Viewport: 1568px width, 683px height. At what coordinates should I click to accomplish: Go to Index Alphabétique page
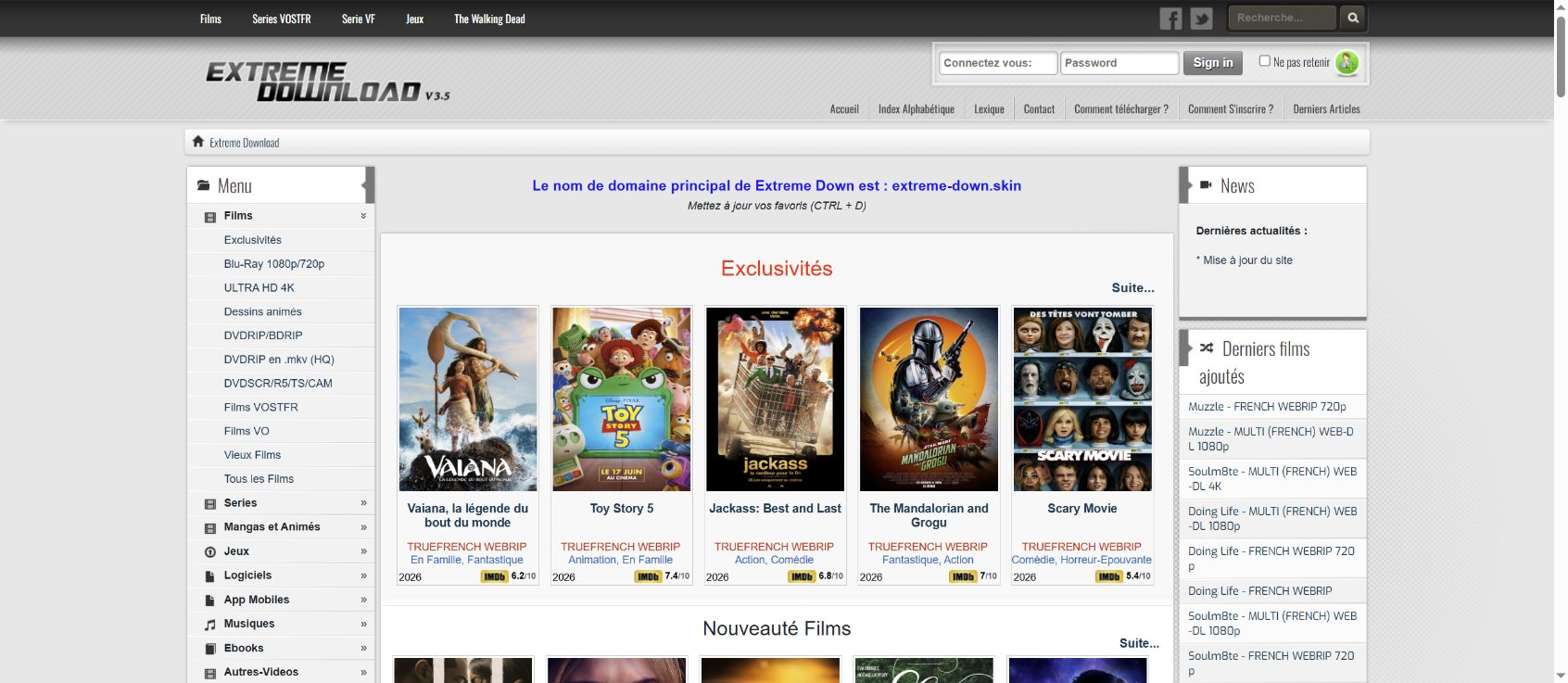tap(917, 108)
